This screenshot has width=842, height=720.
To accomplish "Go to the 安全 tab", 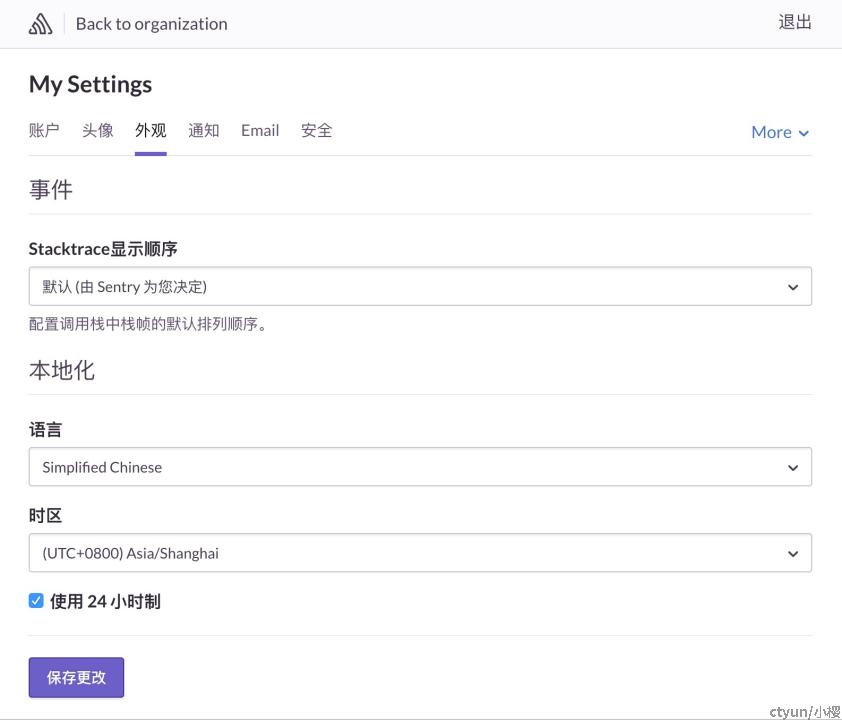I will (316, 130).
